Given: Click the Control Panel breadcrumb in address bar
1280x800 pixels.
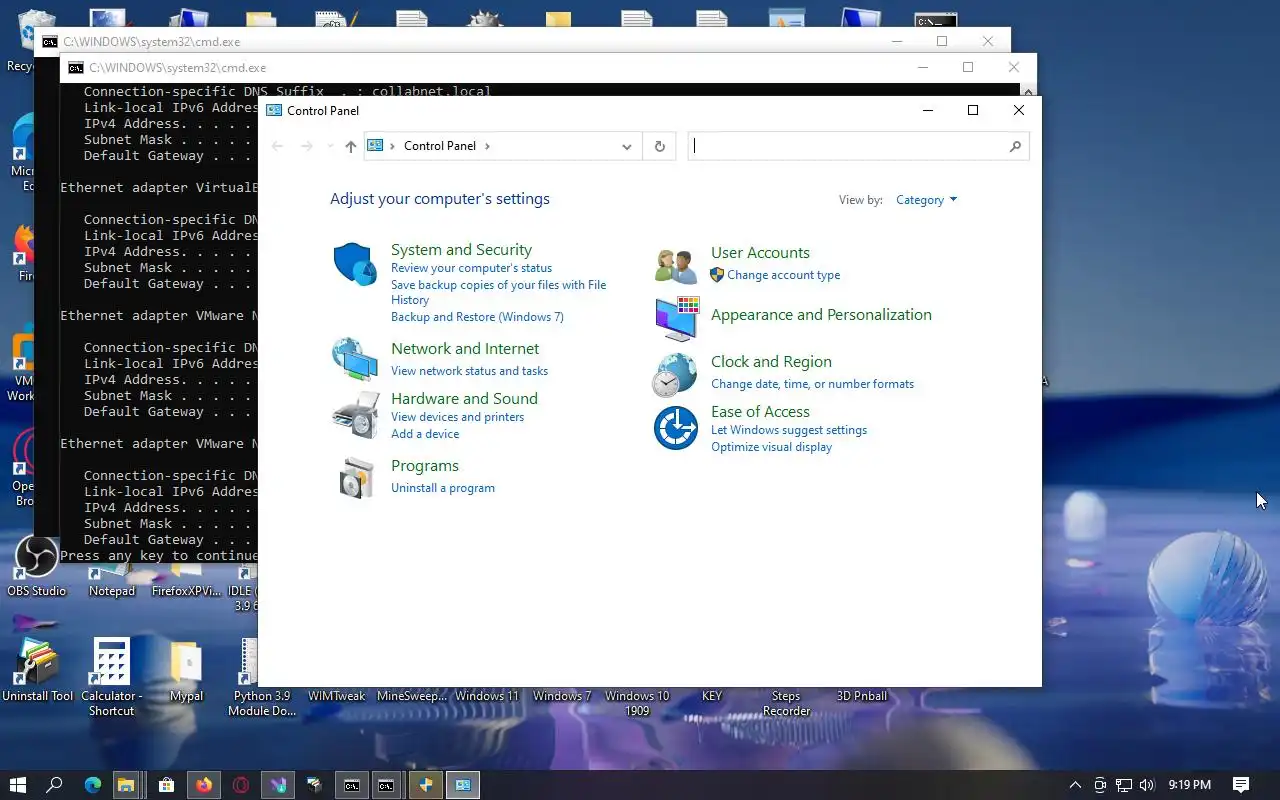Looking at the screenshot, I should [x=440, y=146].
